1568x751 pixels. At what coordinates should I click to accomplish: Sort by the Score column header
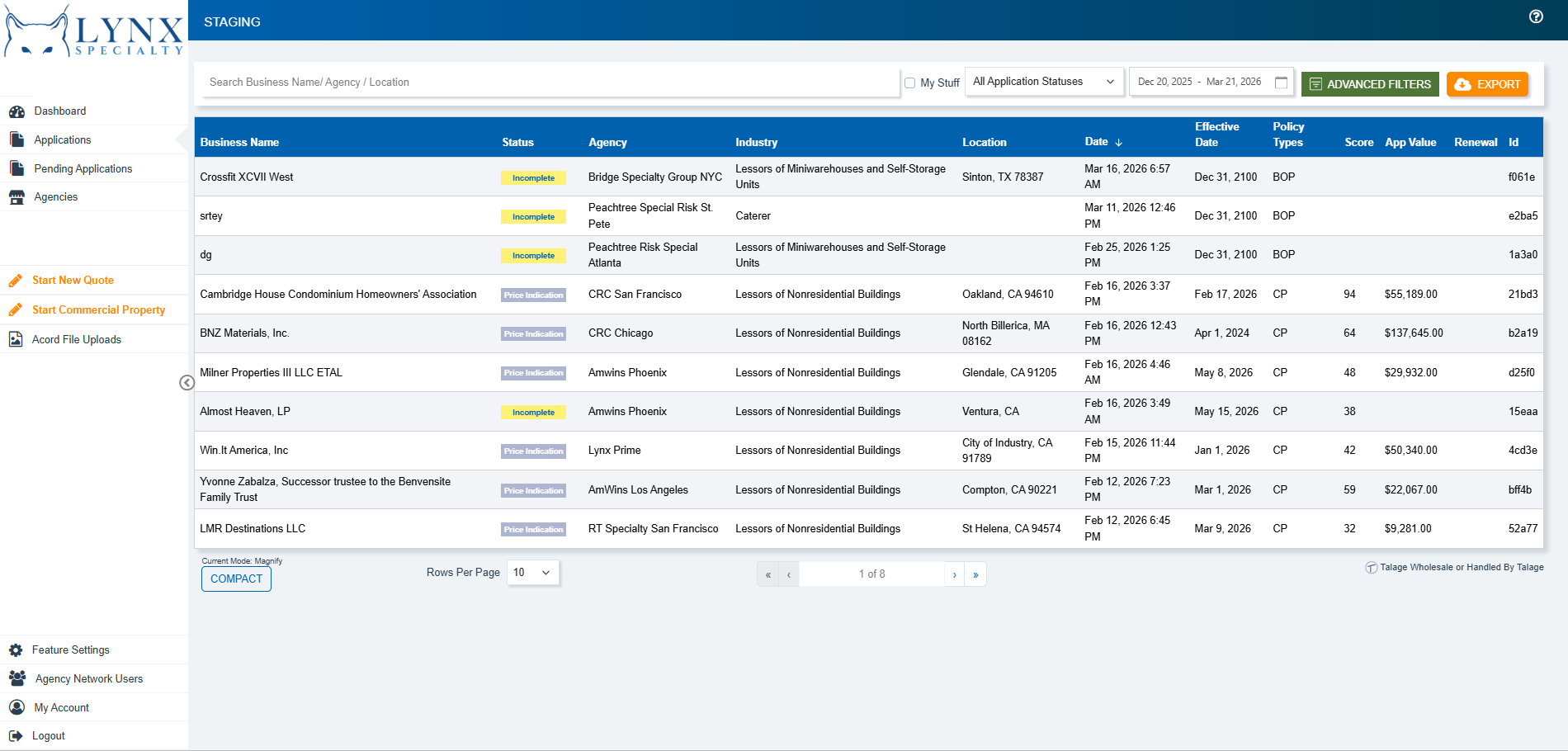tap(1359, 143)
